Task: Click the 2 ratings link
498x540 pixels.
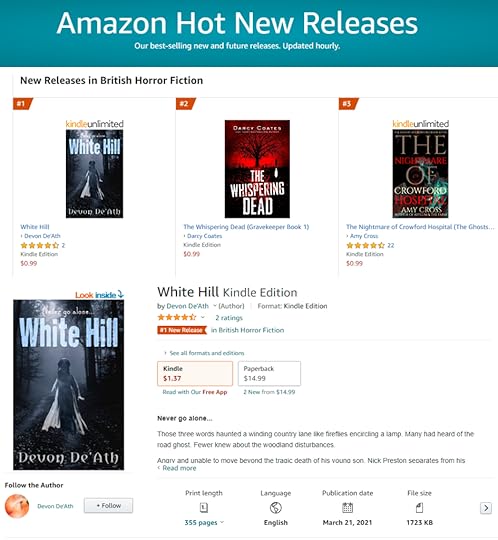Action: click(x=229, y=318)
